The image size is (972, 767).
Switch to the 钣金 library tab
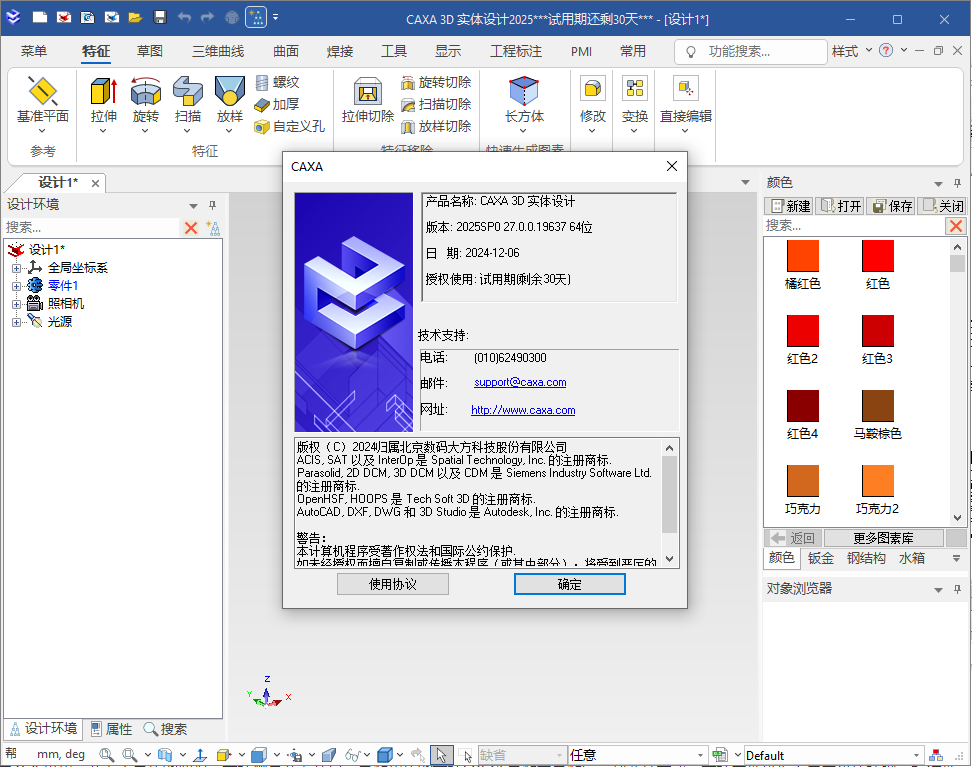click(x=821, y=558)
